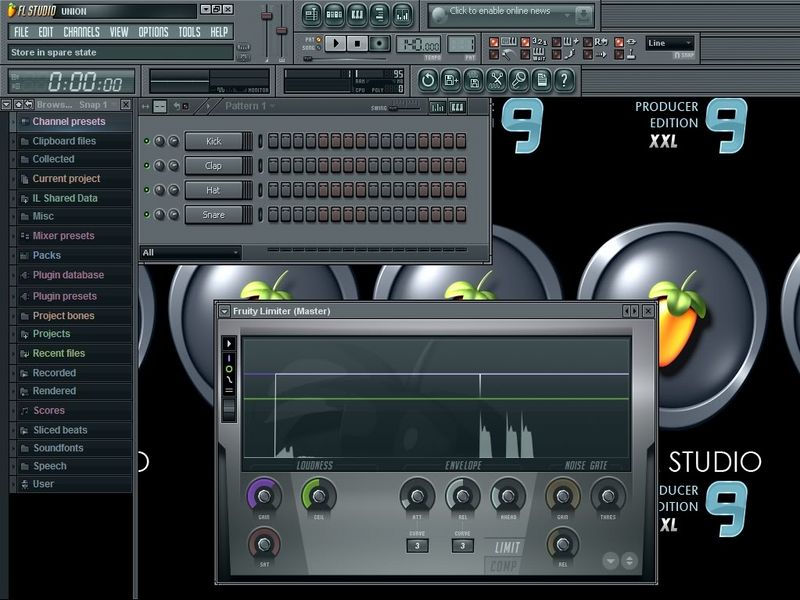Open the audio editor scissors icon
The image size is (800, 600).
coord(496,80)
